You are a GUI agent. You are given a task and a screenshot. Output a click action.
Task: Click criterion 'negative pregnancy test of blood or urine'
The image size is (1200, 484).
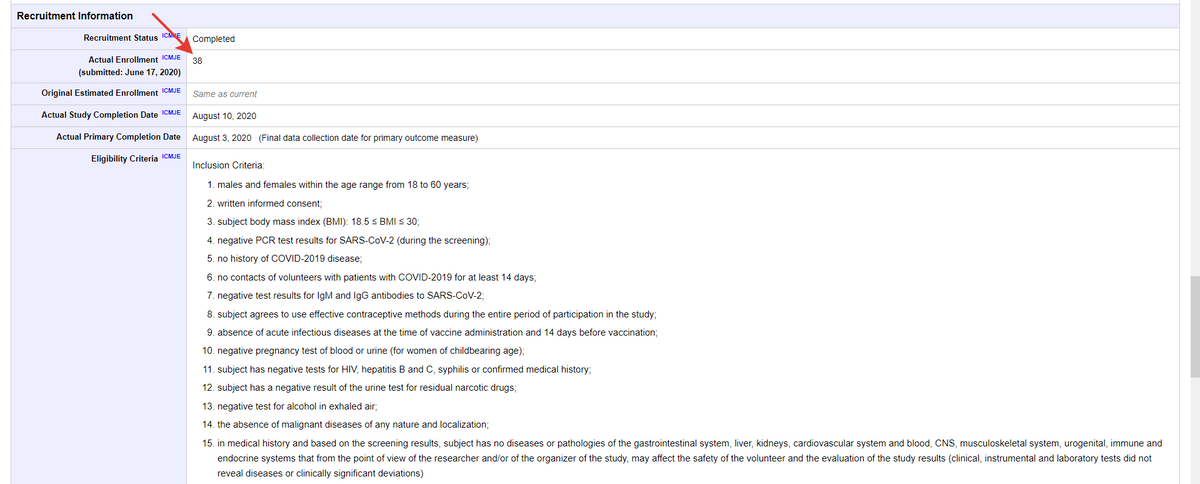tap(370, 350)
